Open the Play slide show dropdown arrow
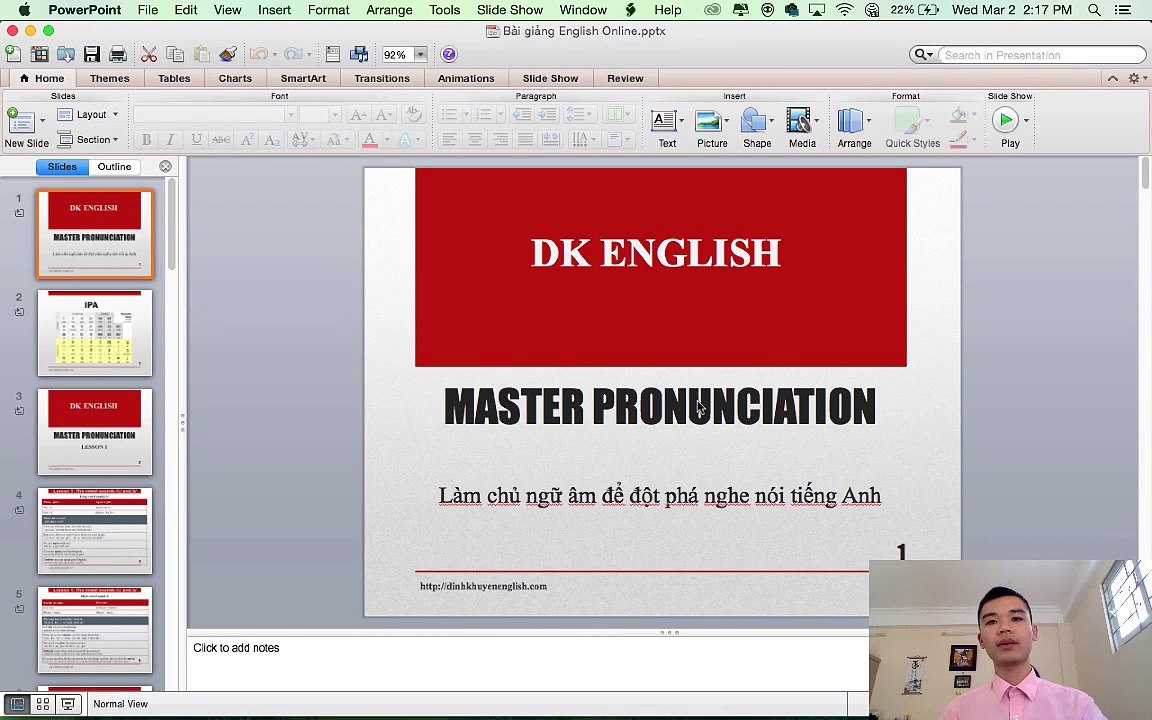Screen dimensions: 1152x720 [x=1026, y=120]
